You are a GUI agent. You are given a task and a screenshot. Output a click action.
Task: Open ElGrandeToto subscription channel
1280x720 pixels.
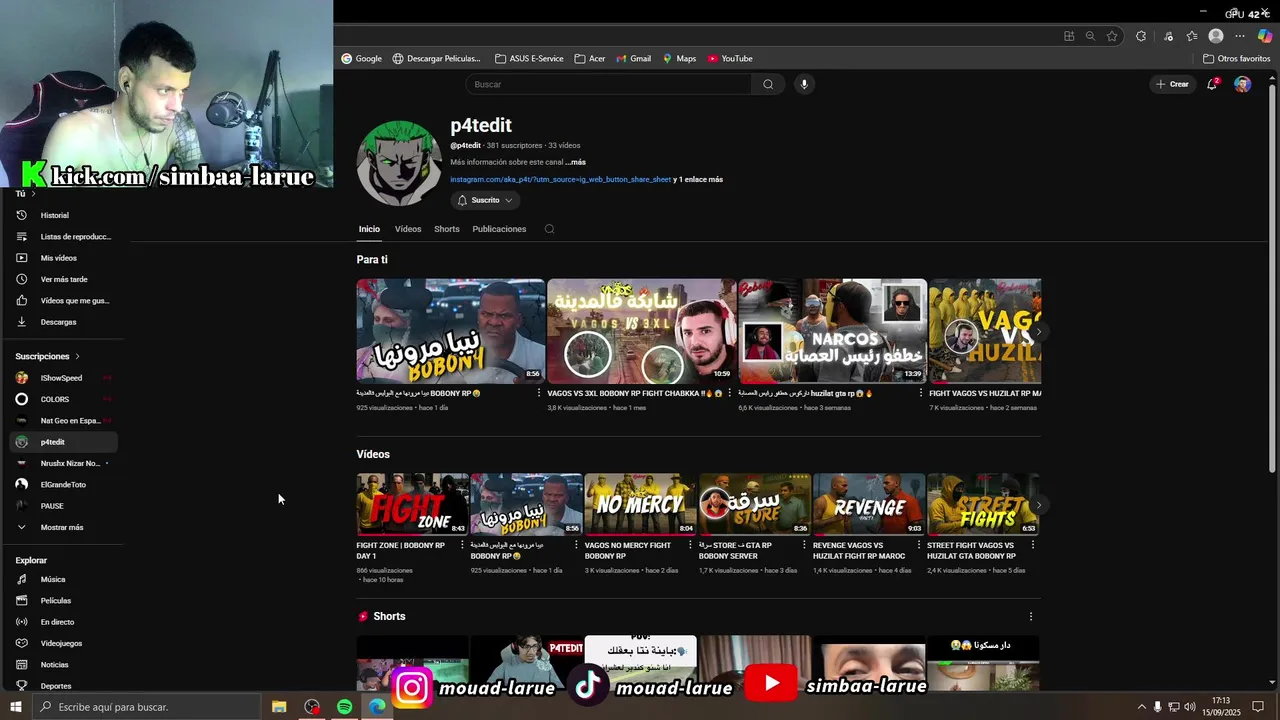(63, 484)
